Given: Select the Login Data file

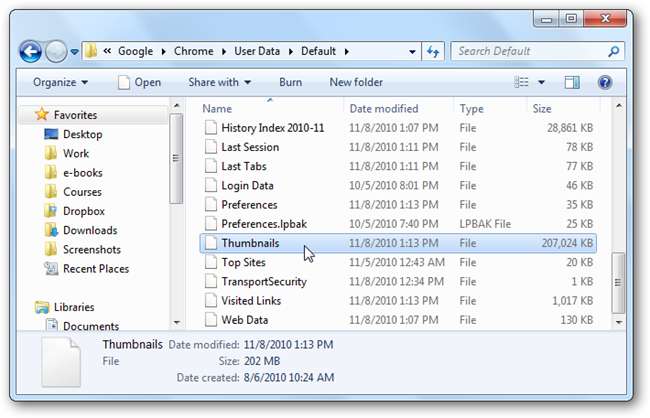Looking at the screenshot, I should point(398,185).
